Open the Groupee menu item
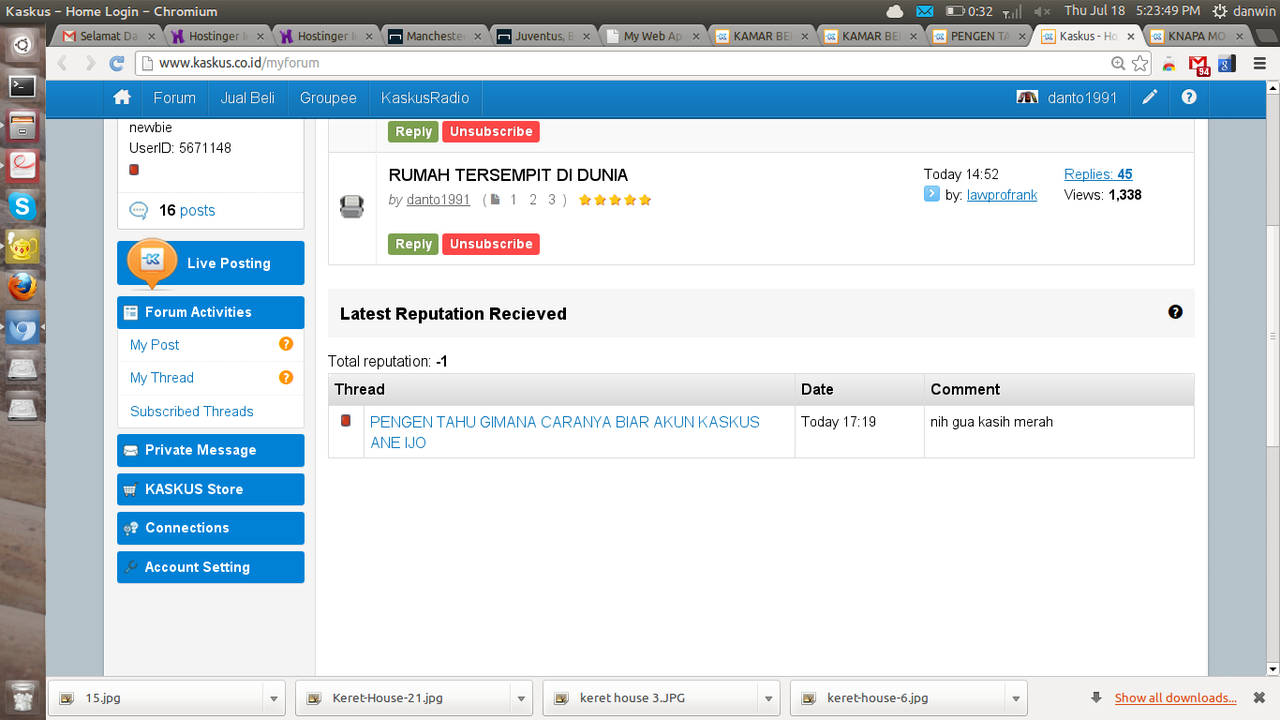 click(328, 98)
